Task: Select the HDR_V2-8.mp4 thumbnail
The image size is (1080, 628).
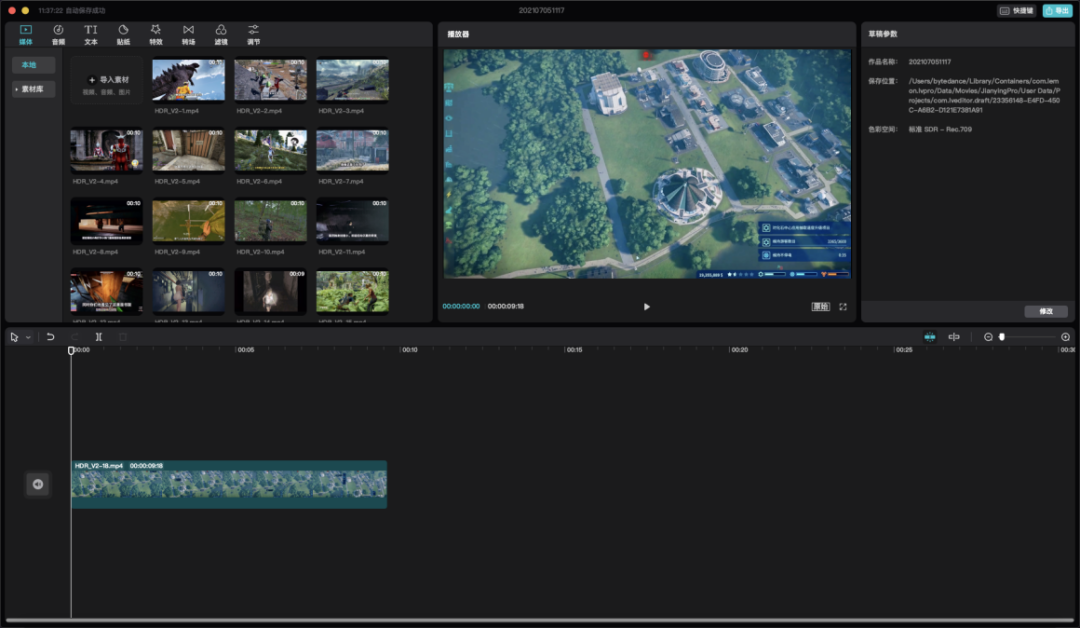Action: click(x=107, y=221)
